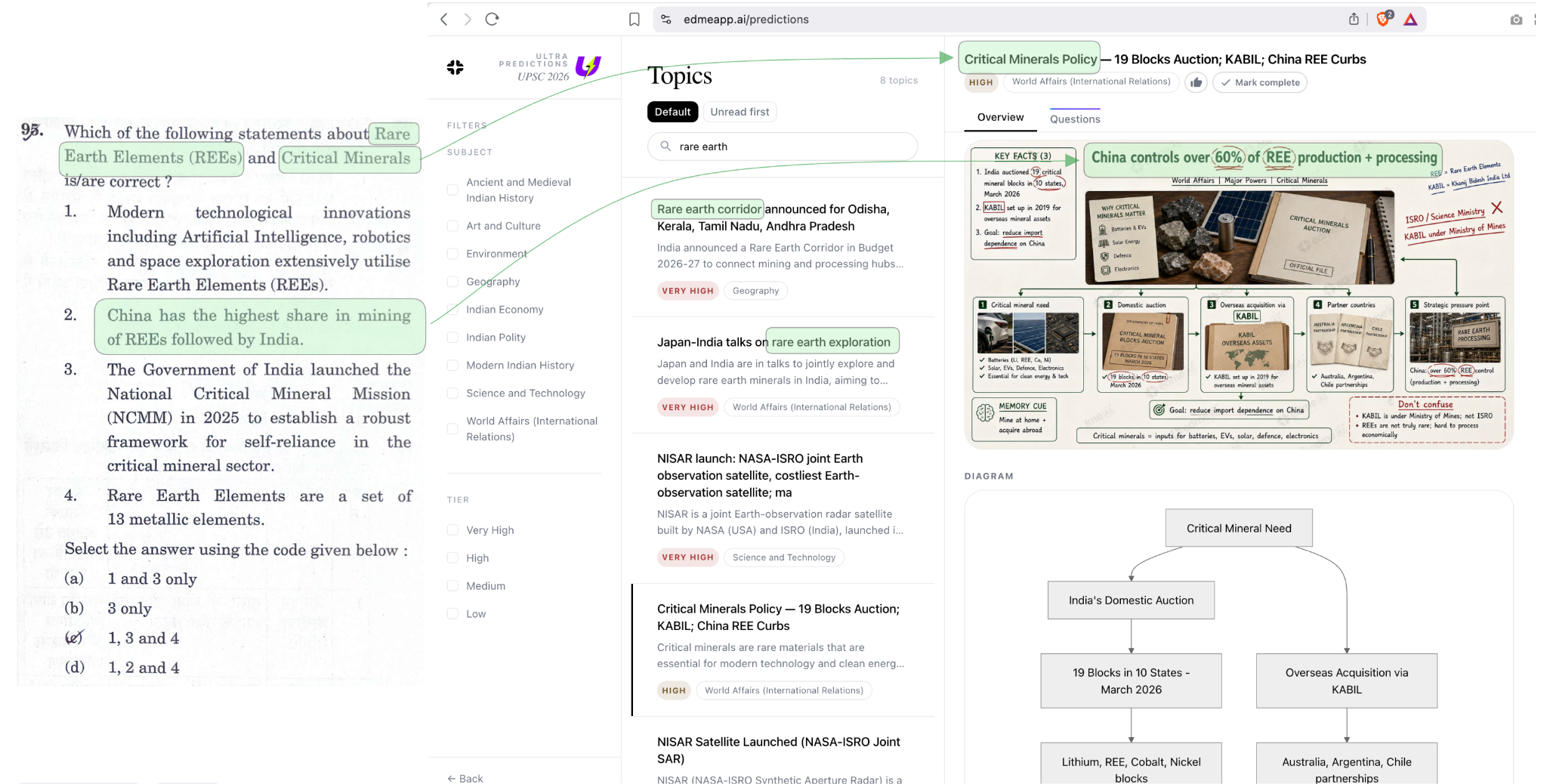Click Back link in sidebar

[x=465, y=778]
